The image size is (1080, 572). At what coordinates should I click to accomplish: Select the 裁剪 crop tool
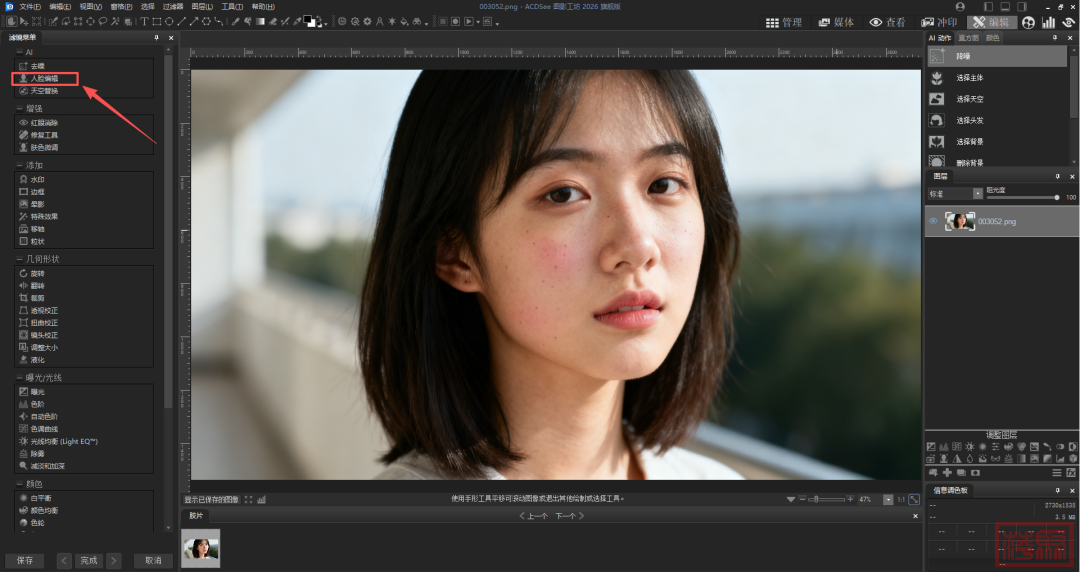click(x=37, y=298)
